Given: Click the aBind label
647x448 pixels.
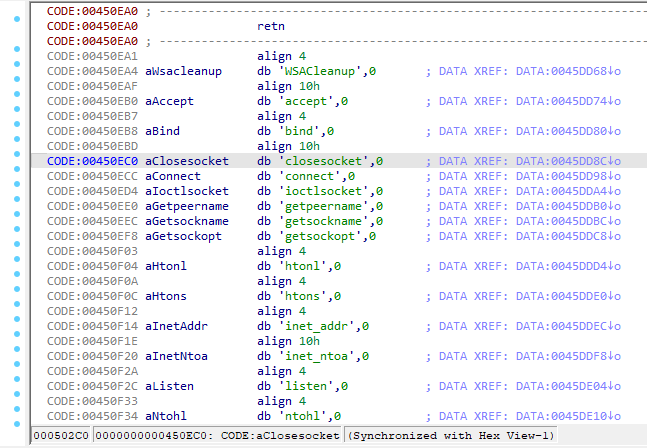Looking at the screenshot, I should tap(166, 131).
